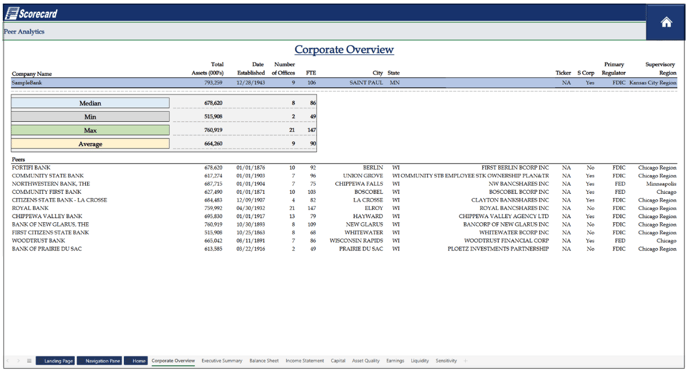Click the Company Name column header
This screenshot has height=370, width=688.
32,74
